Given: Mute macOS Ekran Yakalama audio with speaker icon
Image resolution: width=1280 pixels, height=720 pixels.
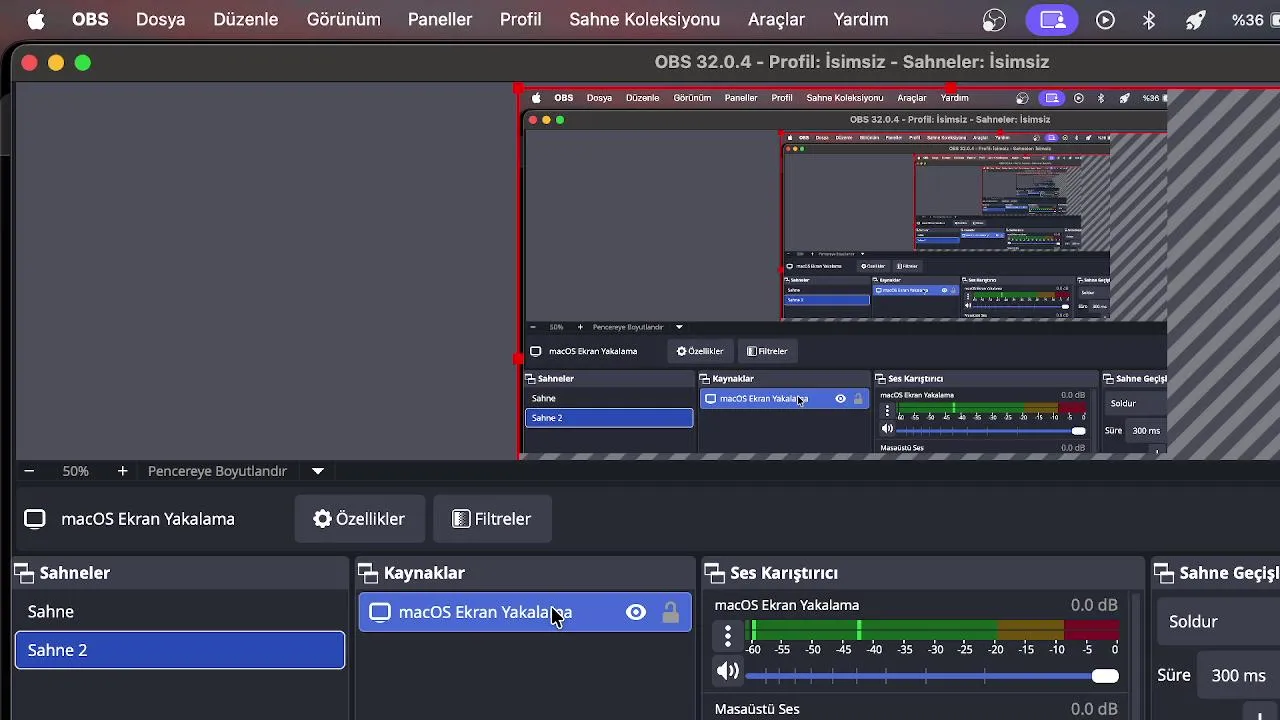Looking at the screenshot, I should (727, 672).
